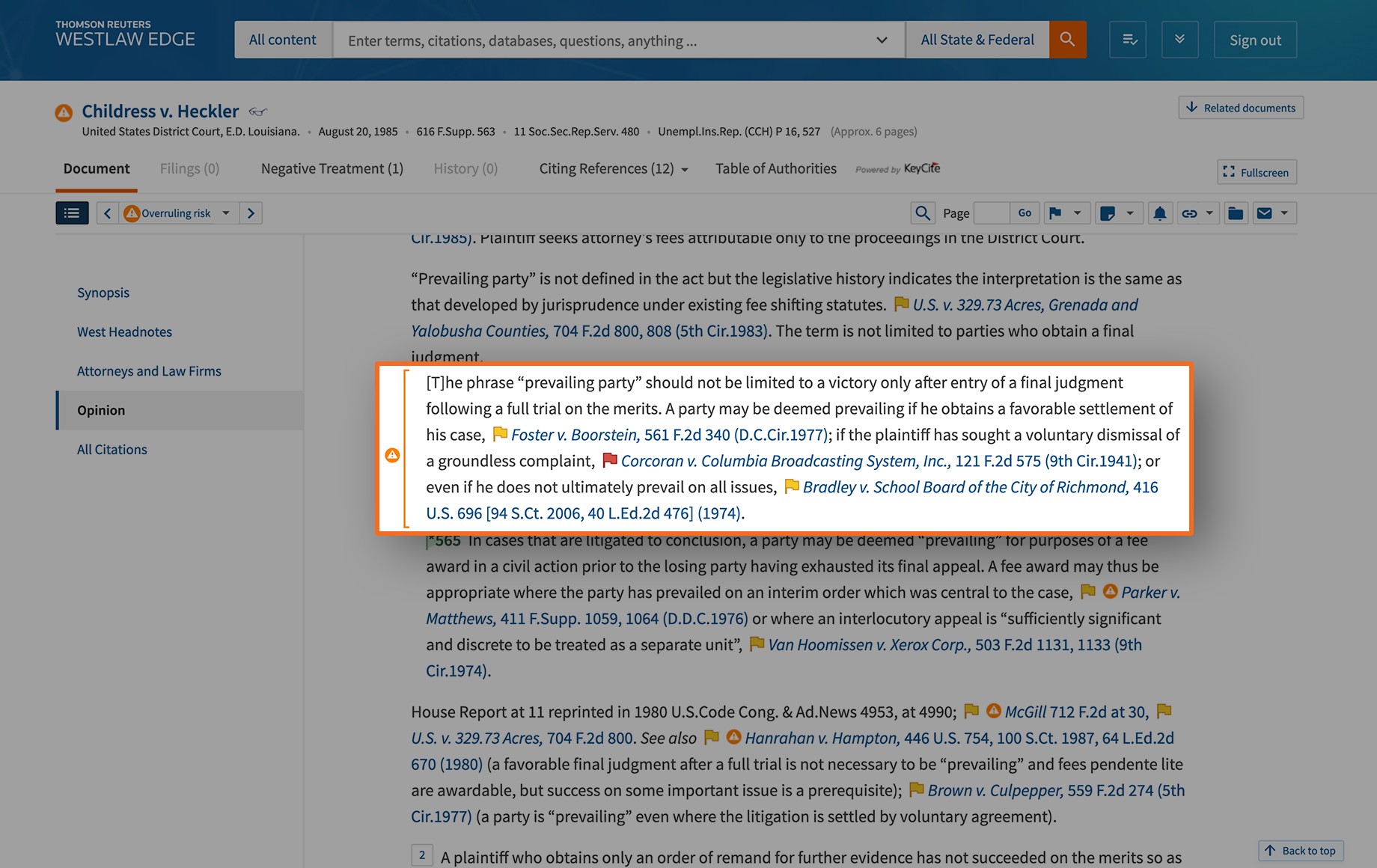Click orange warning icon before Parker v.
The height and width of the screenshot is (868, 1377).
tap(1111, 591)
